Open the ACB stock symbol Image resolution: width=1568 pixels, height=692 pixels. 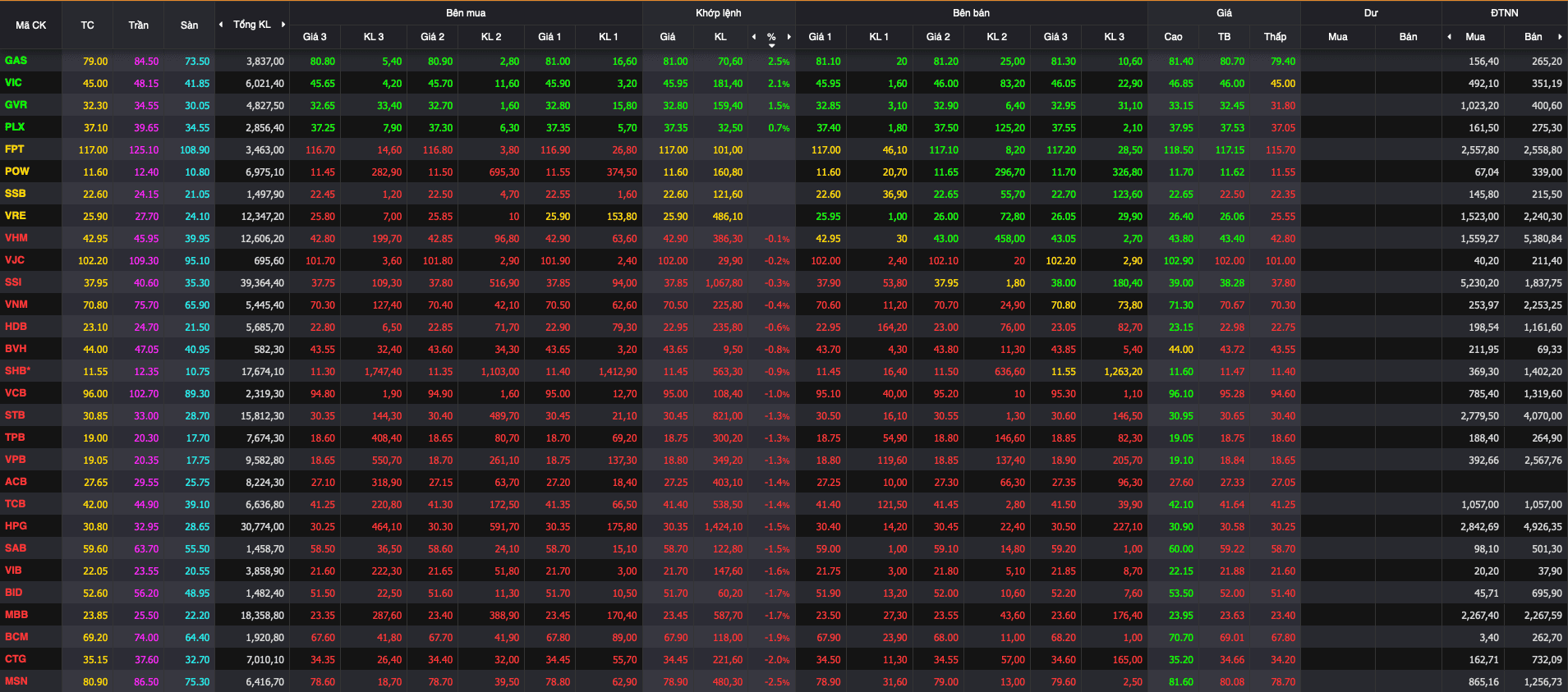tap(16, 482)
